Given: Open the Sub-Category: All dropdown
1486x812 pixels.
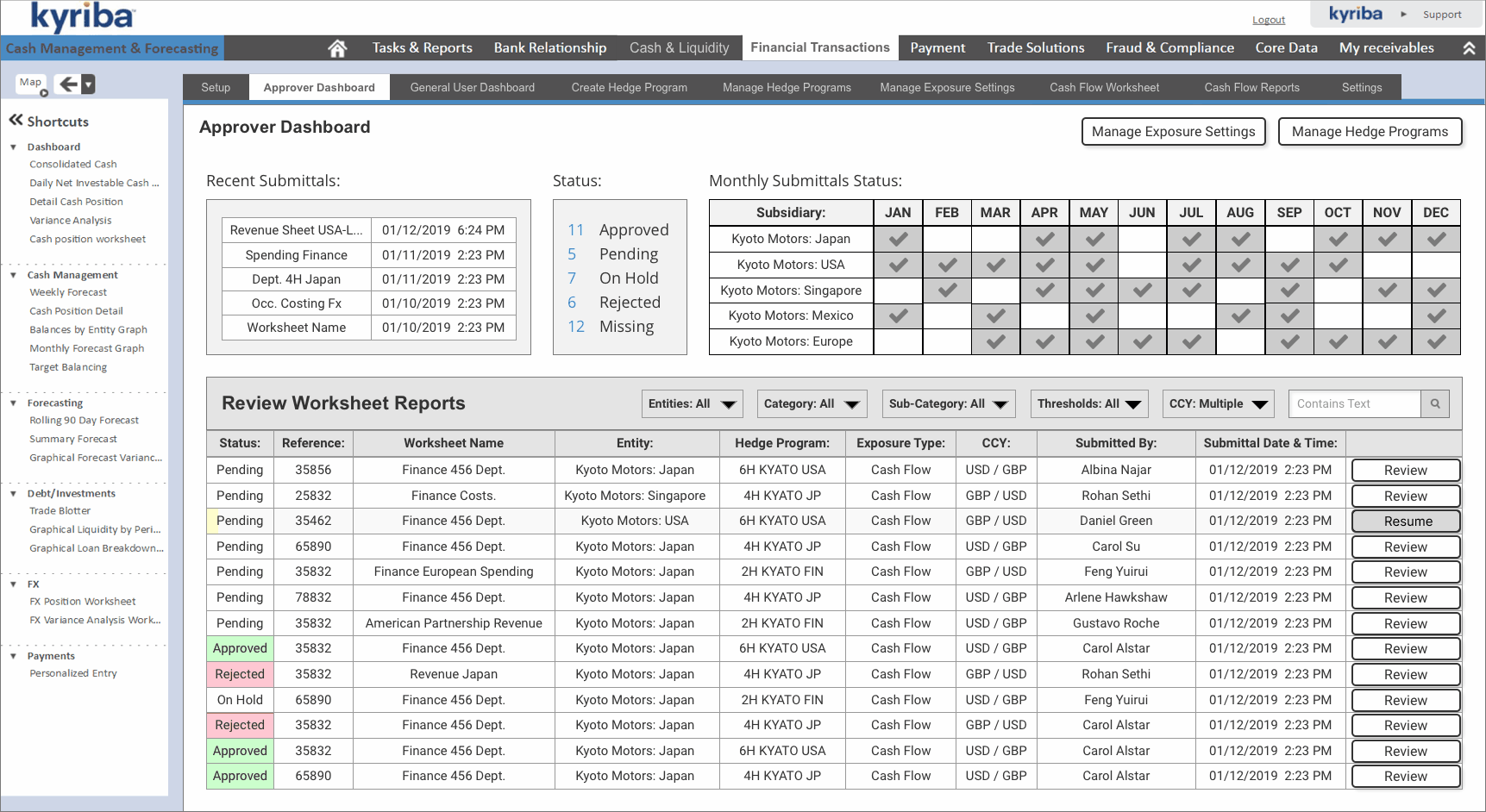Looking at the screenshot, I should (948, 403).
